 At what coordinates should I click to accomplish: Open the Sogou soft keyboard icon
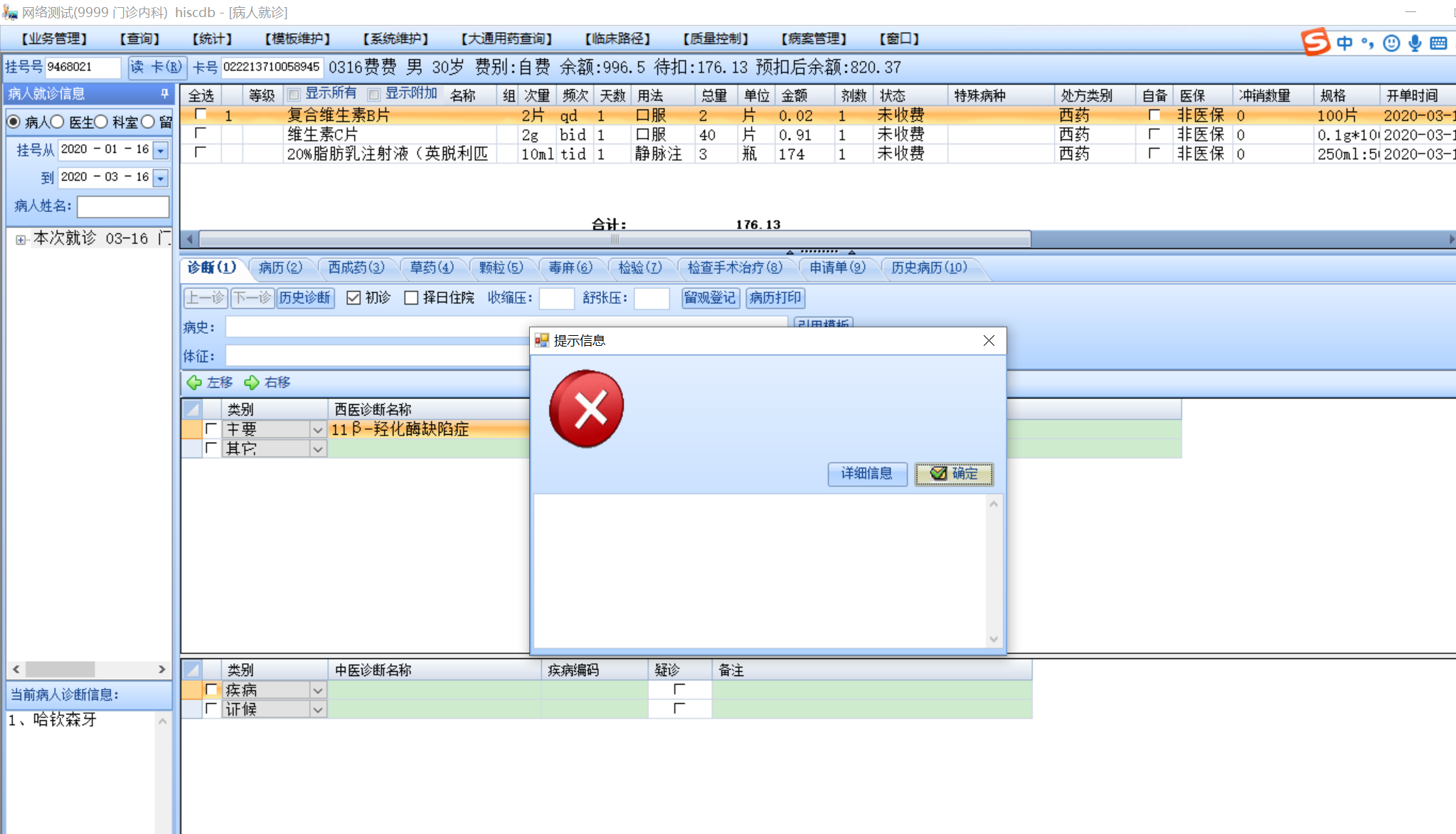[1438, 43]
